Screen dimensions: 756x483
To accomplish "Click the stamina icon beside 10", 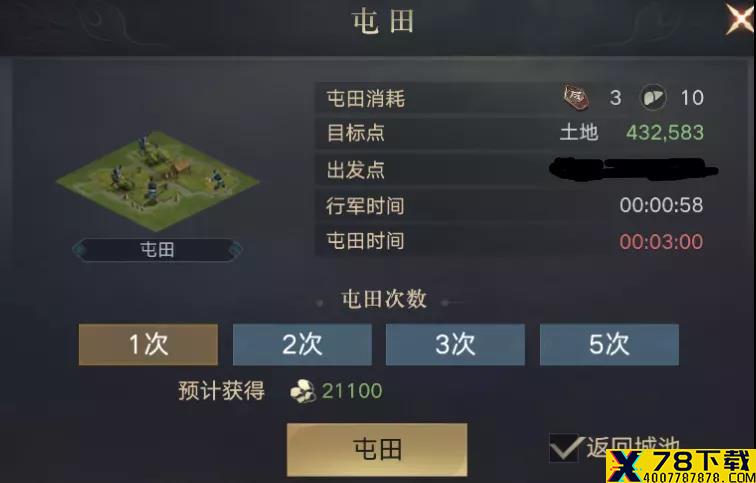I will point(653,97).
